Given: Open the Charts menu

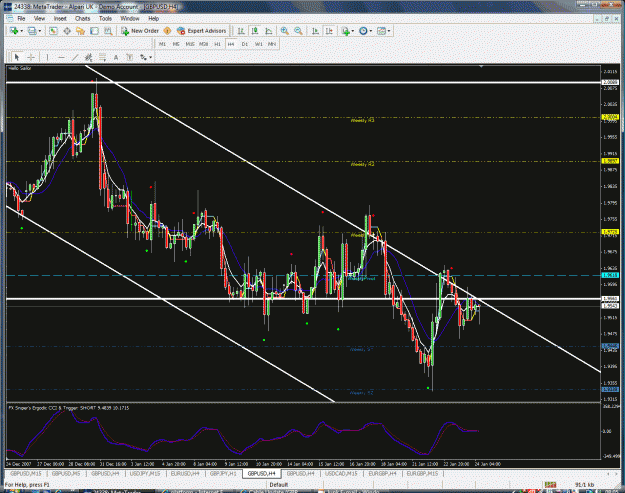Looking at the screenshot, I should pyautogui.click(x=83, y=19).
